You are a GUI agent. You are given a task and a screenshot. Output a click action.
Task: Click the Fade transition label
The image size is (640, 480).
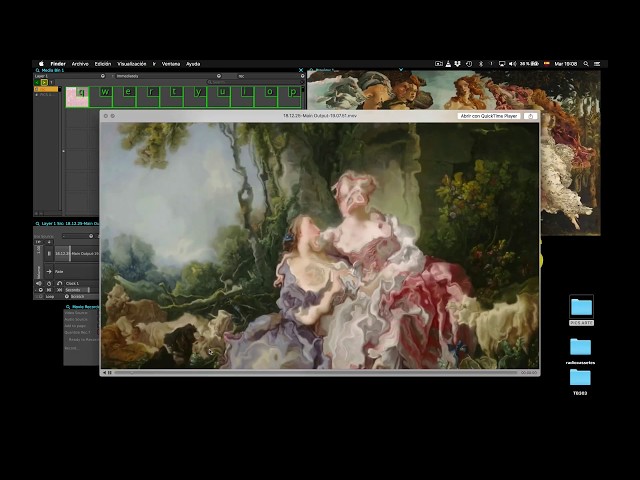[x=59, y=271]
